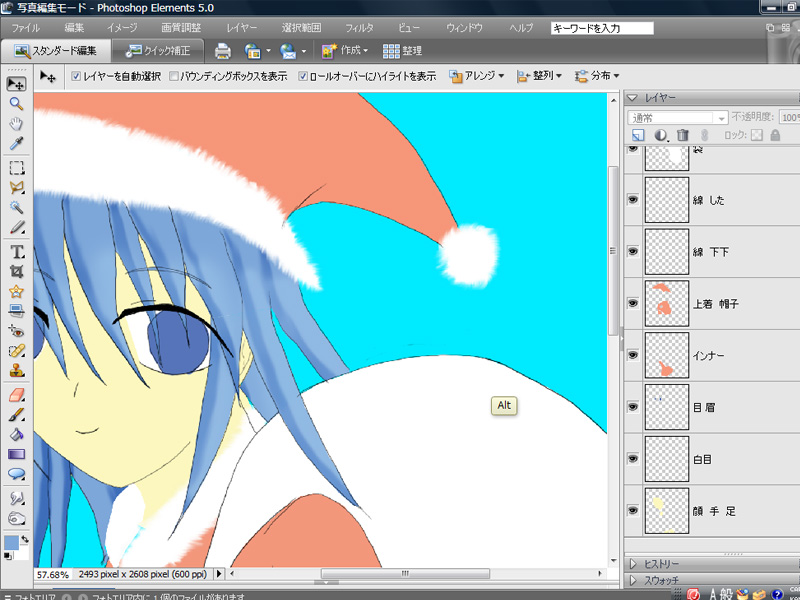
Task: Switch to 'スタンダード編集' tab
Action: (55, 51)
